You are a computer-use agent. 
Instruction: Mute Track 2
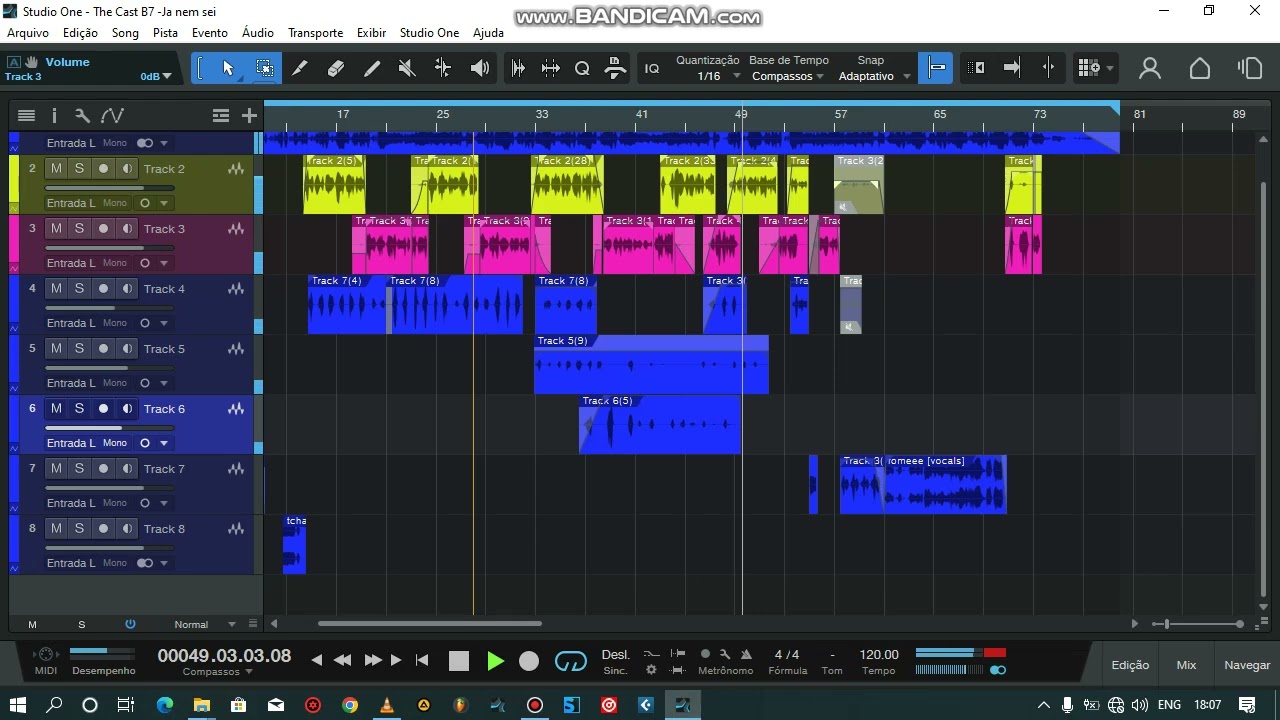(56, 168)
